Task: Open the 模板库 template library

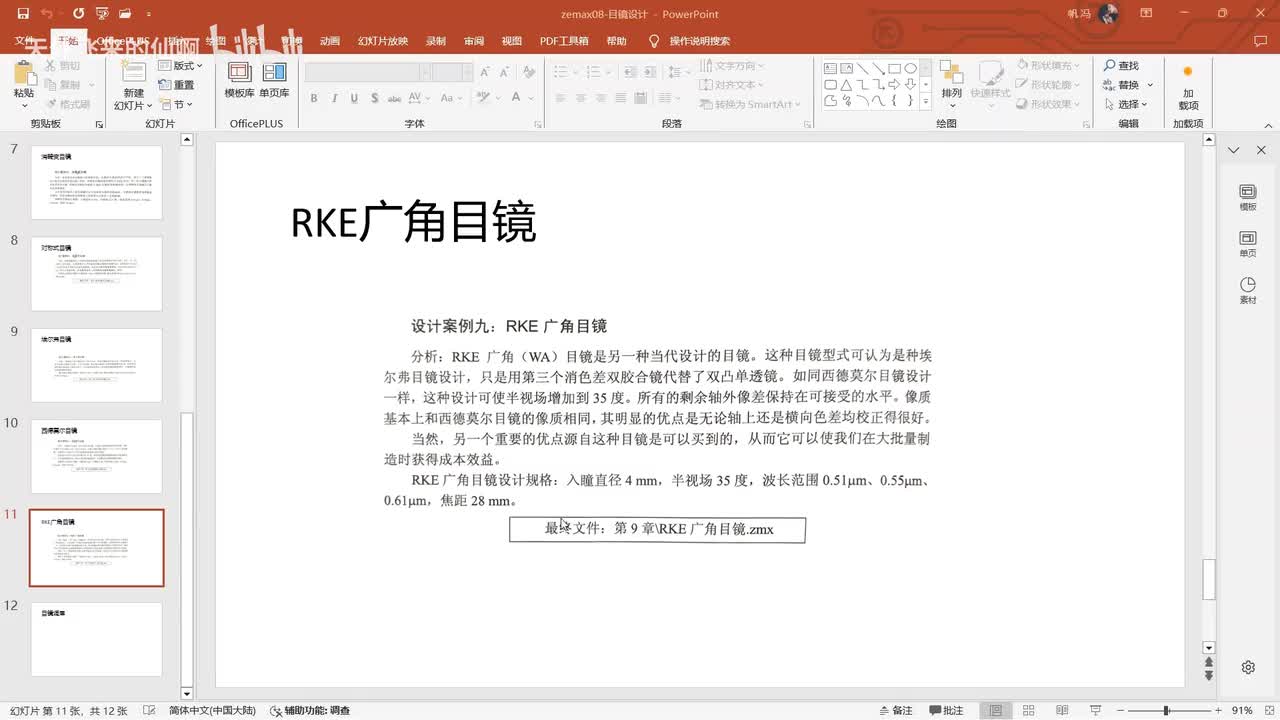Action: (x=239, y=80)
